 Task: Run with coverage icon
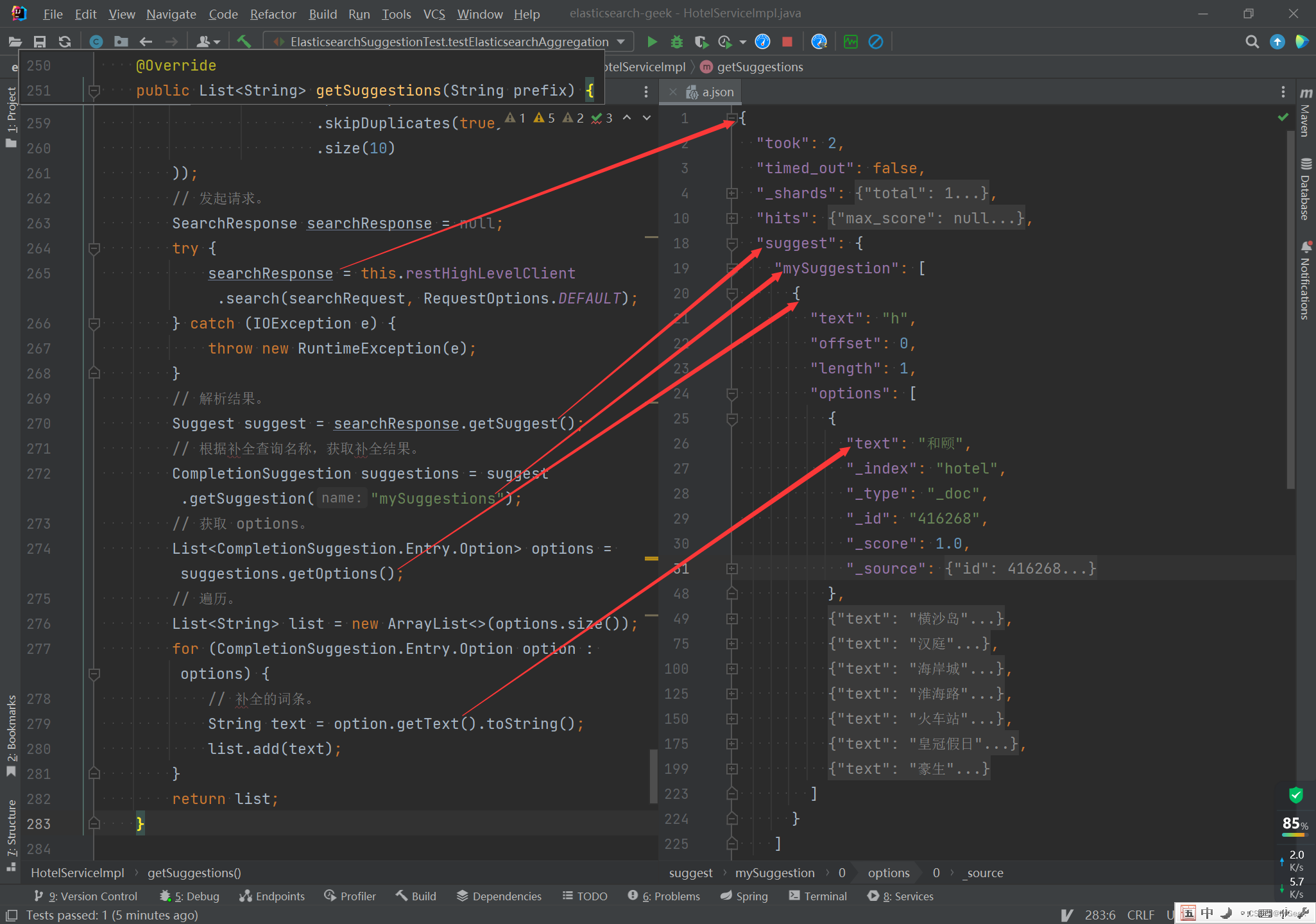coord(701,42)
